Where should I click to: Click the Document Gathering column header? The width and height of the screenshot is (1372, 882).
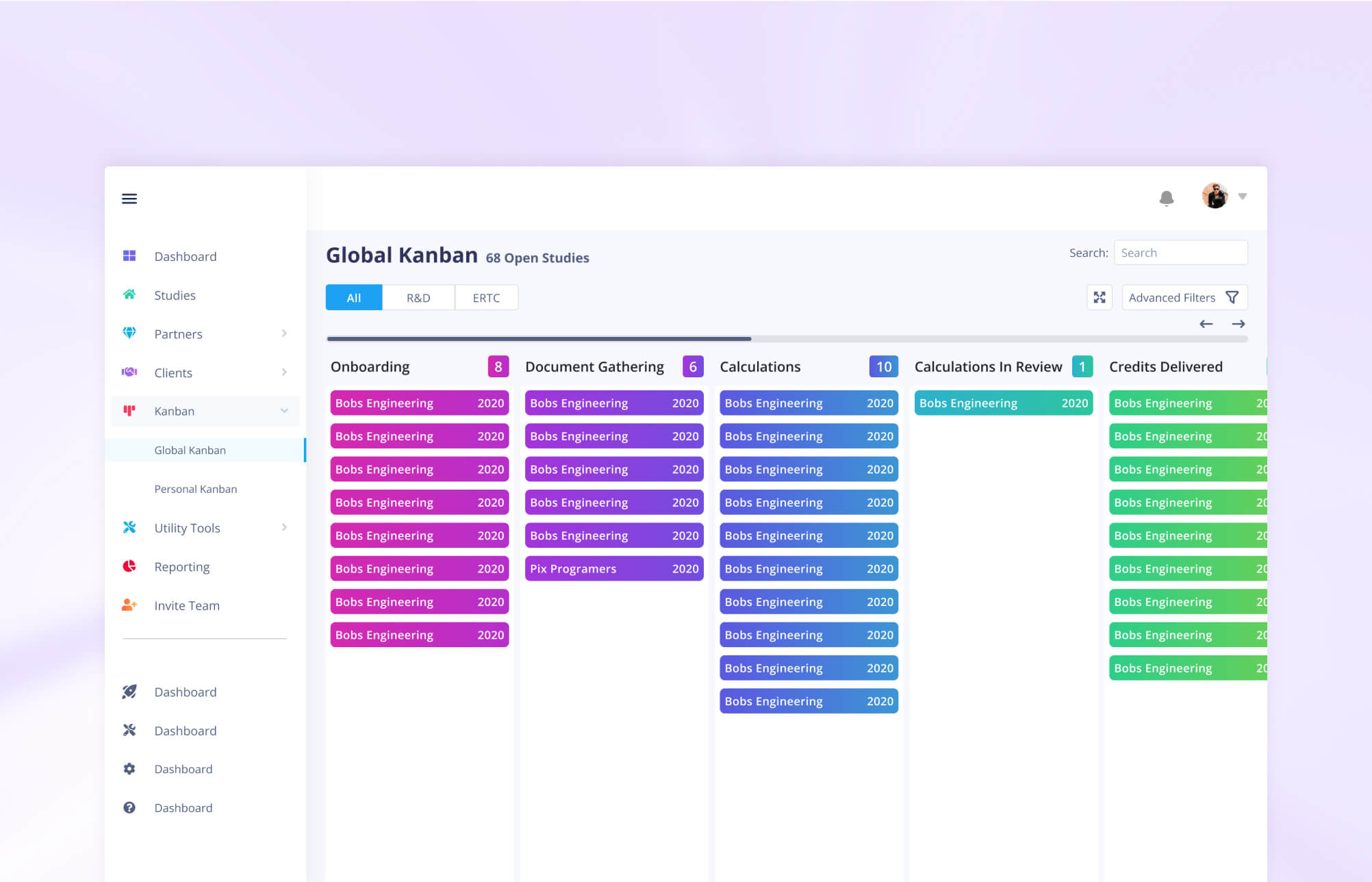[x=594, y=366]
